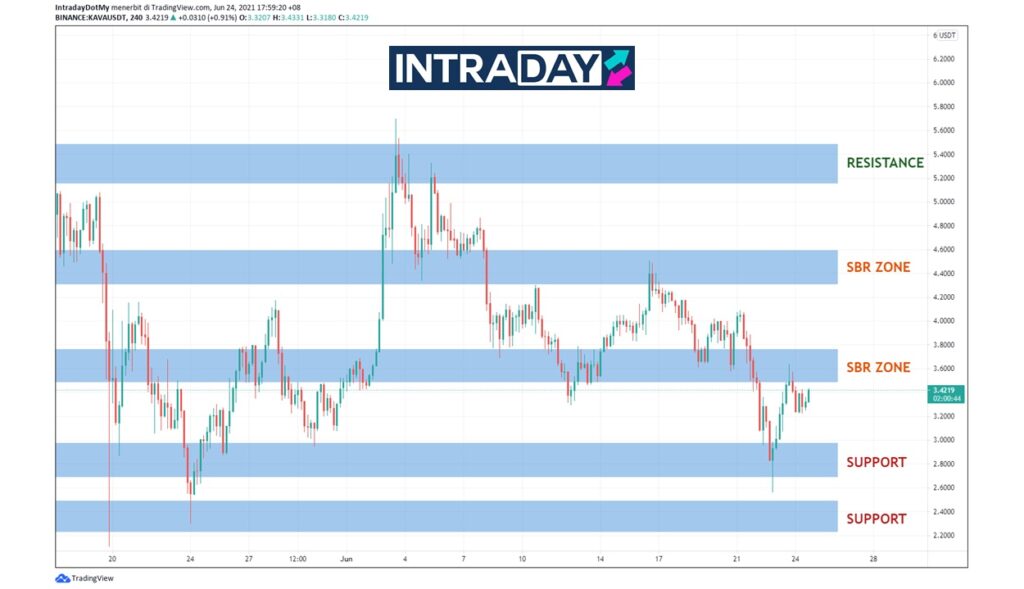This screenshot has width=1024, height=589.
Task: Click the 02:00:44 candle countdown timer
Action: coord(945,398)
